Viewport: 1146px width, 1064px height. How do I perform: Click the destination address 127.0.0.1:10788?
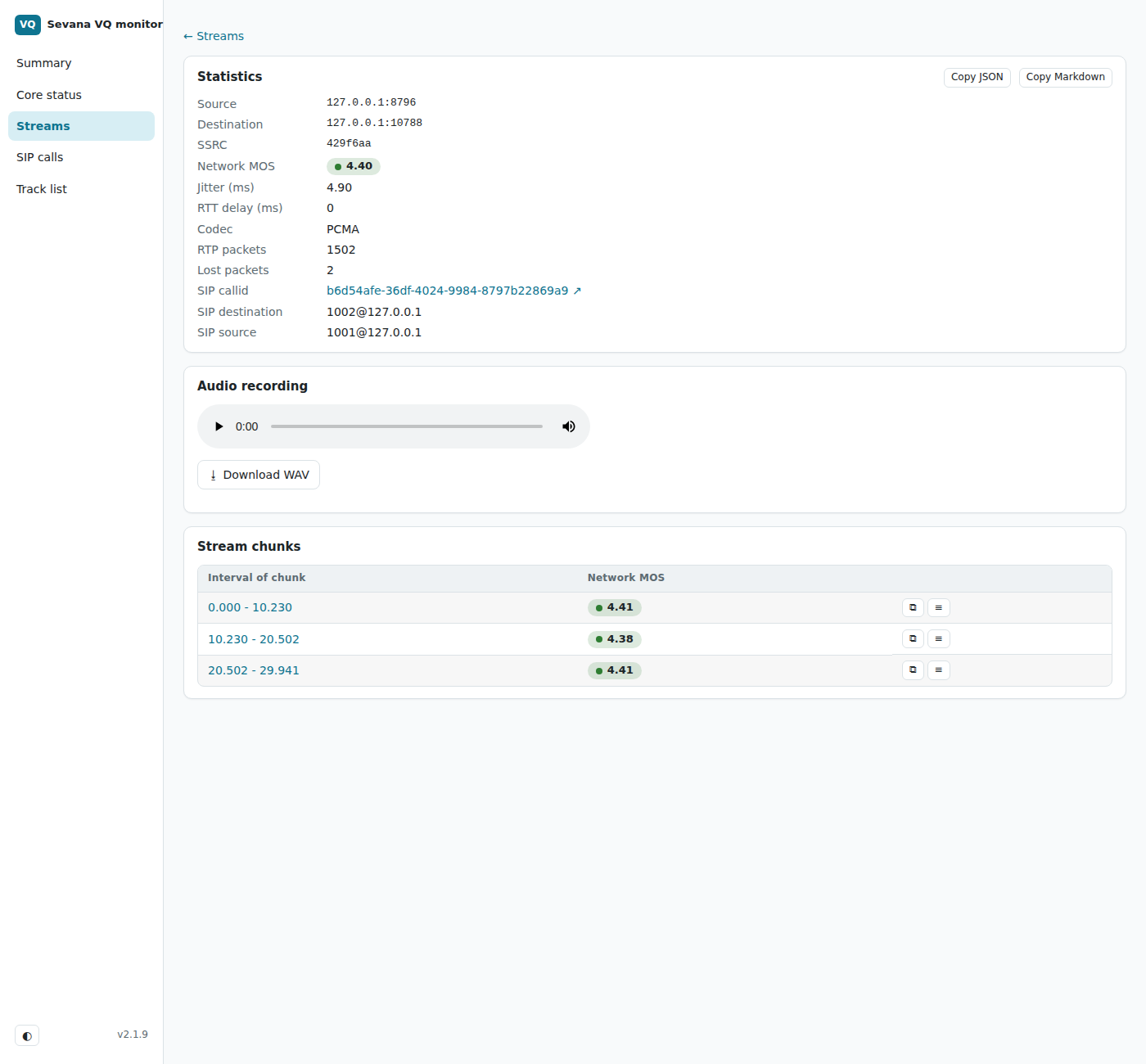pos(374,123)
